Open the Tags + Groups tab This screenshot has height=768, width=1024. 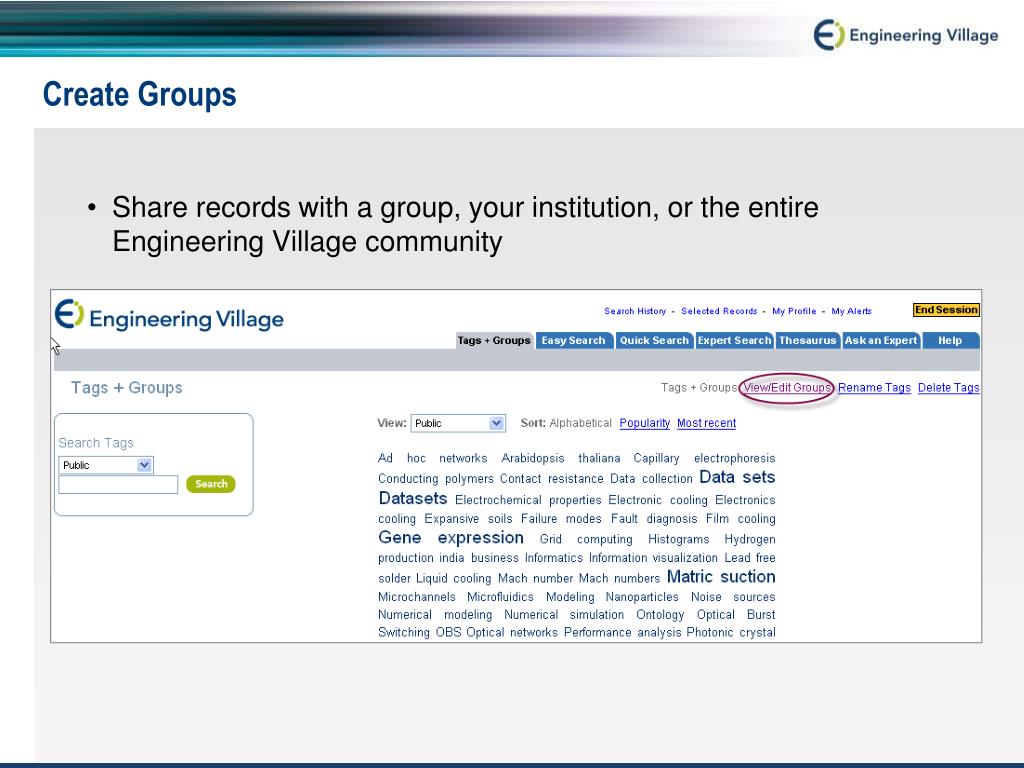[x=494, y=340]
